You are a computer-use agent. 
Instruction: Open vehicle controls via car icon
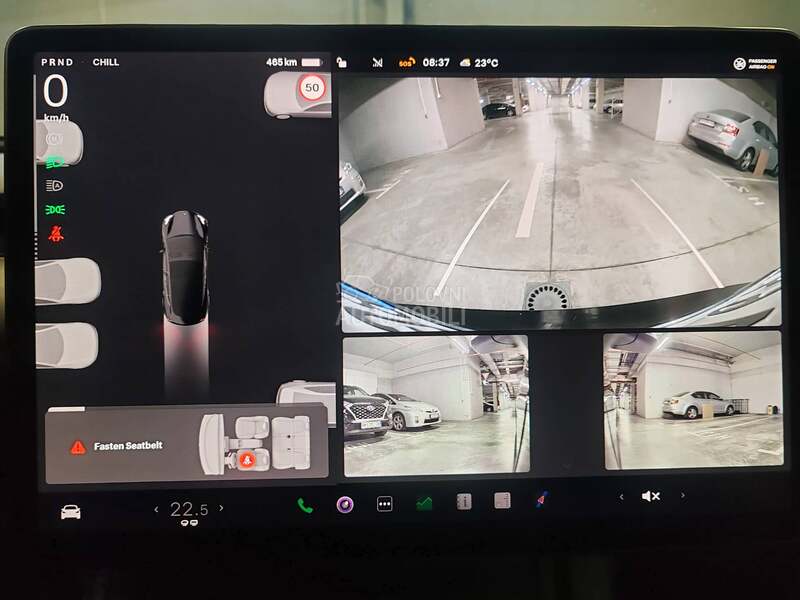[71, 511]
